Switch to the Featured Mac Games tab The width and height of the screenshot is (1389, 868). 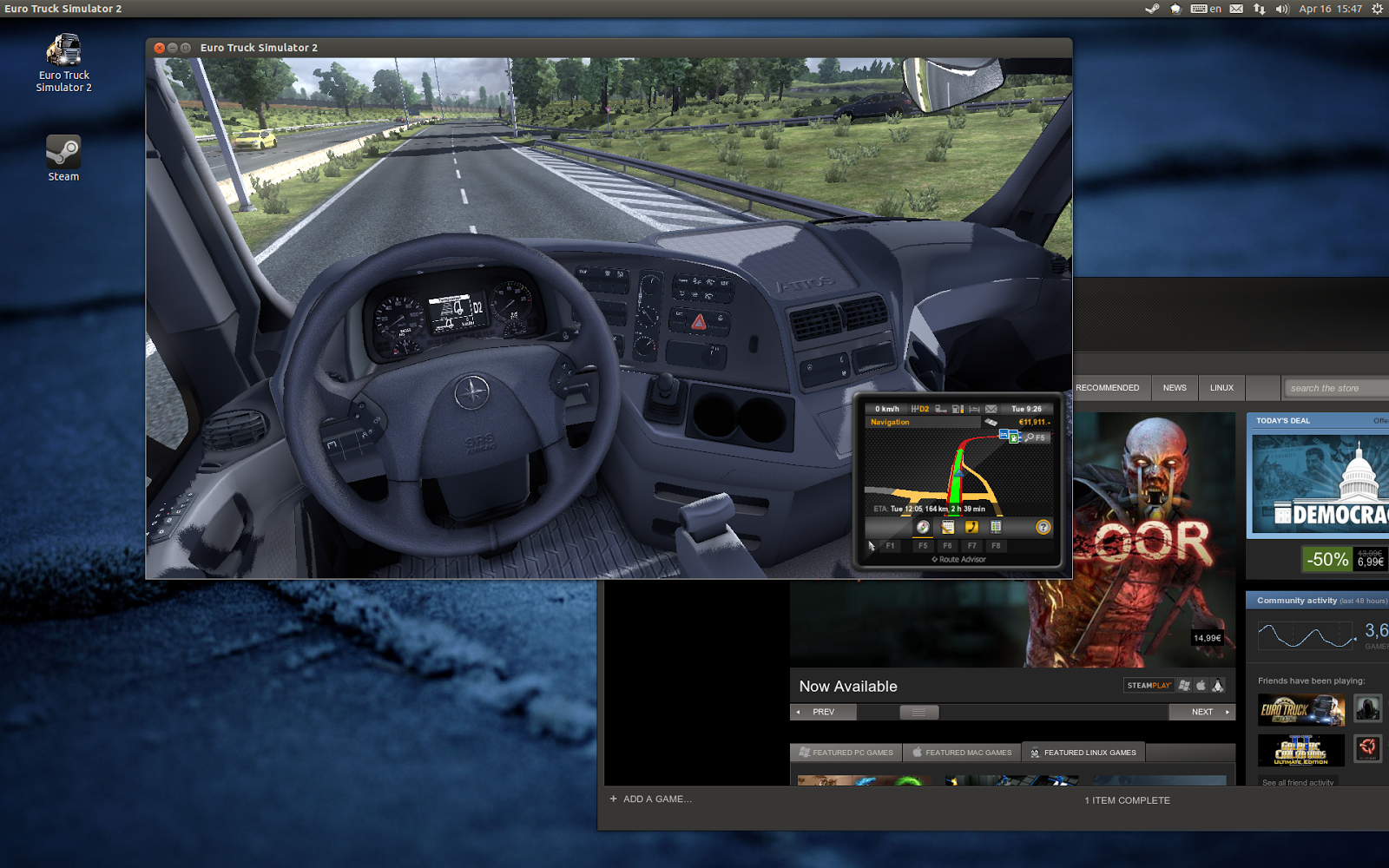coord(962,753)
